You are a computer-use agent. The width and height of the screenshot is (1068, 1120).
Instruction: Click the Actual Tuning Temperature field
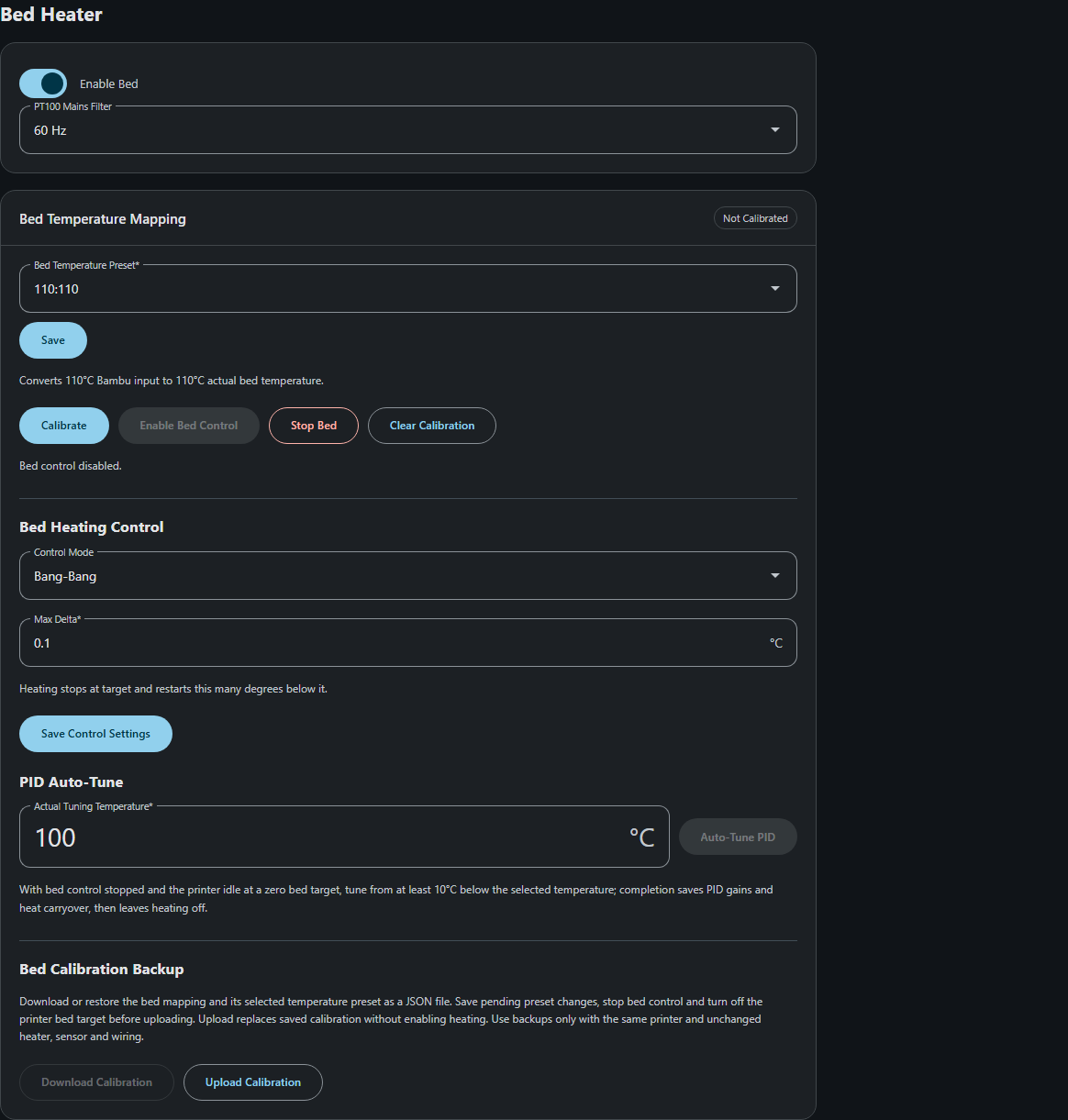tap(344, 837)
